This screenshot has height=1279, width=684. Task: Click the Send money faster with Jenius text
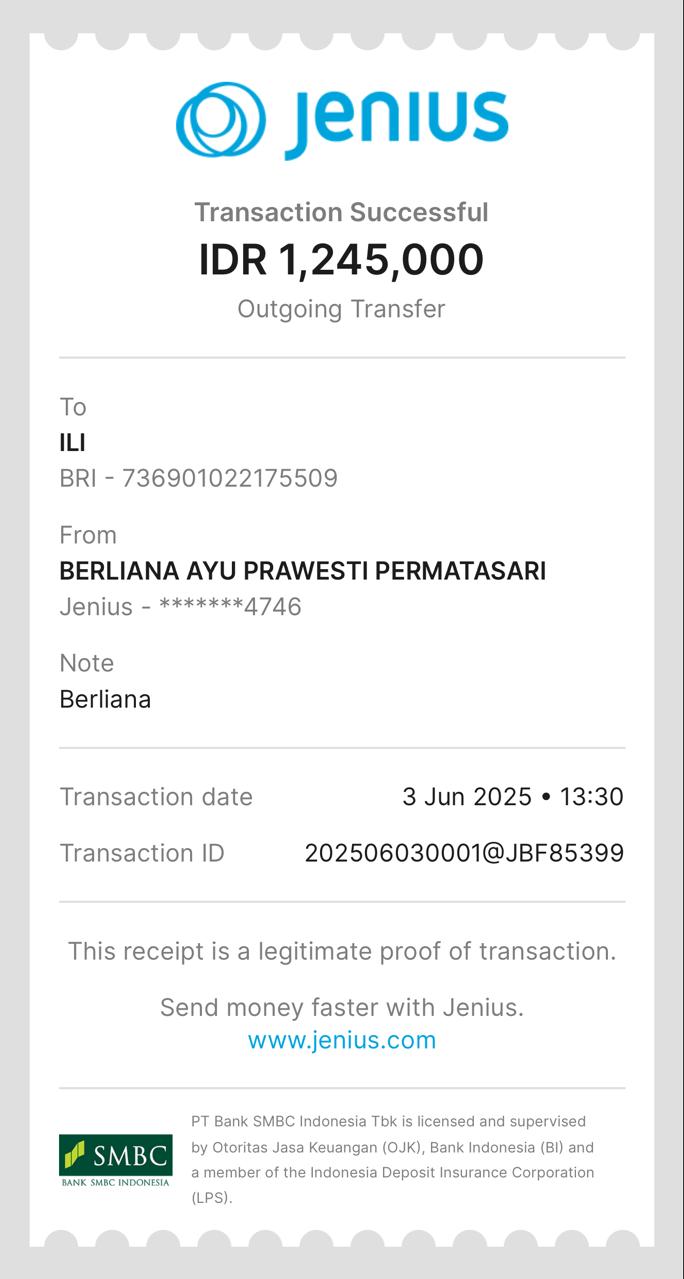tap(341, 1007)
